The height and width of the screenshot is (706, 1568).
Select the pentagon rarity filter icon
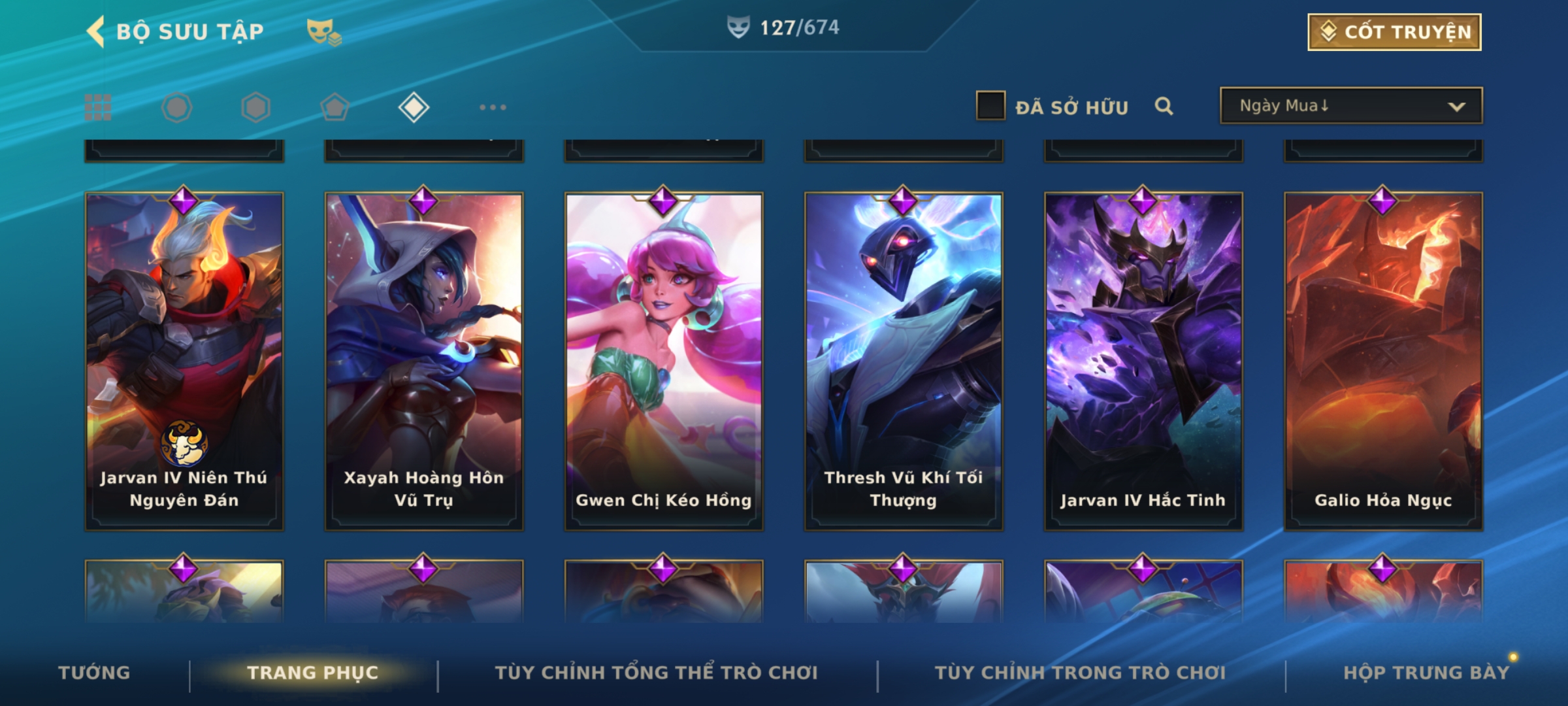click(x=335, y=107)
